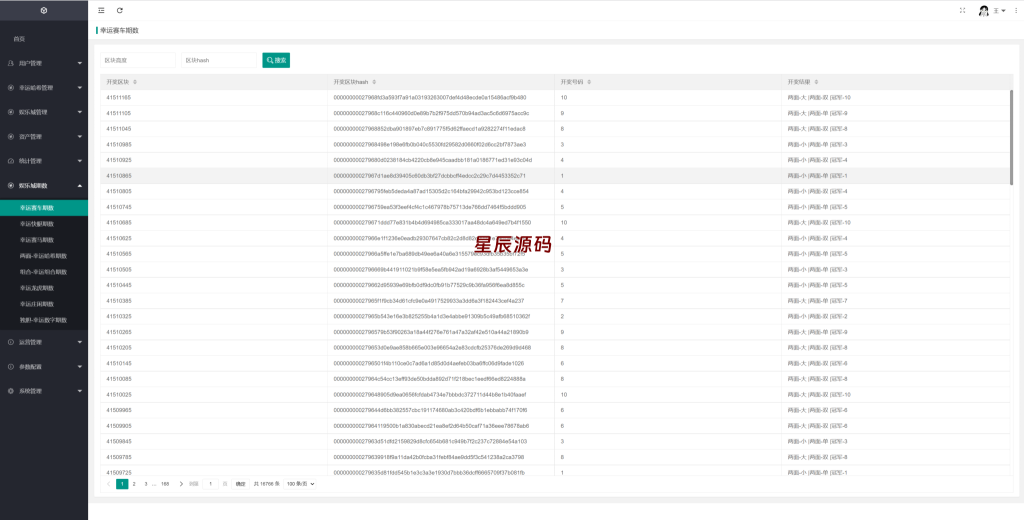Image resolution: width=1024 pixels, height=520 pixels.
Task: Expand the 资产管理 sidebar menu arrow
Action: pos(80,137)
